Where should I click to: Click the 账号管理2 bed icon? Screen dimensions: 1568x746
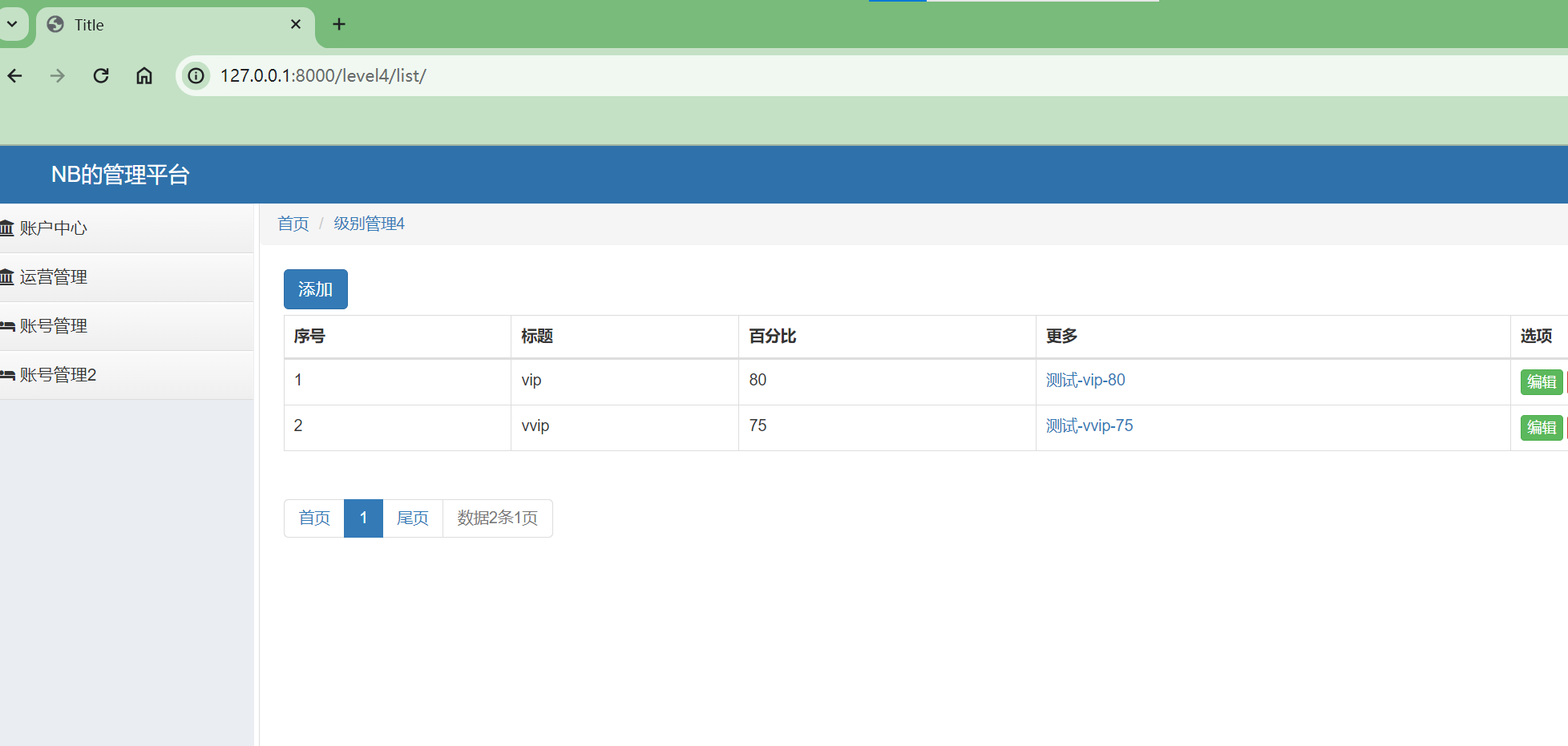click(7, 375)
